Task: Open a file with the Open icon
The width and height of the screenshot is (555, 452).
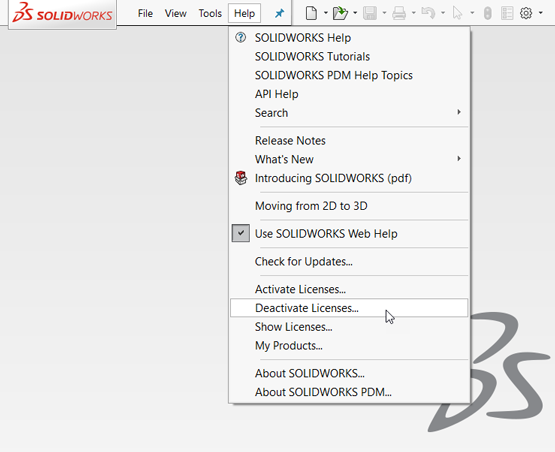Action: pos(340,13)
